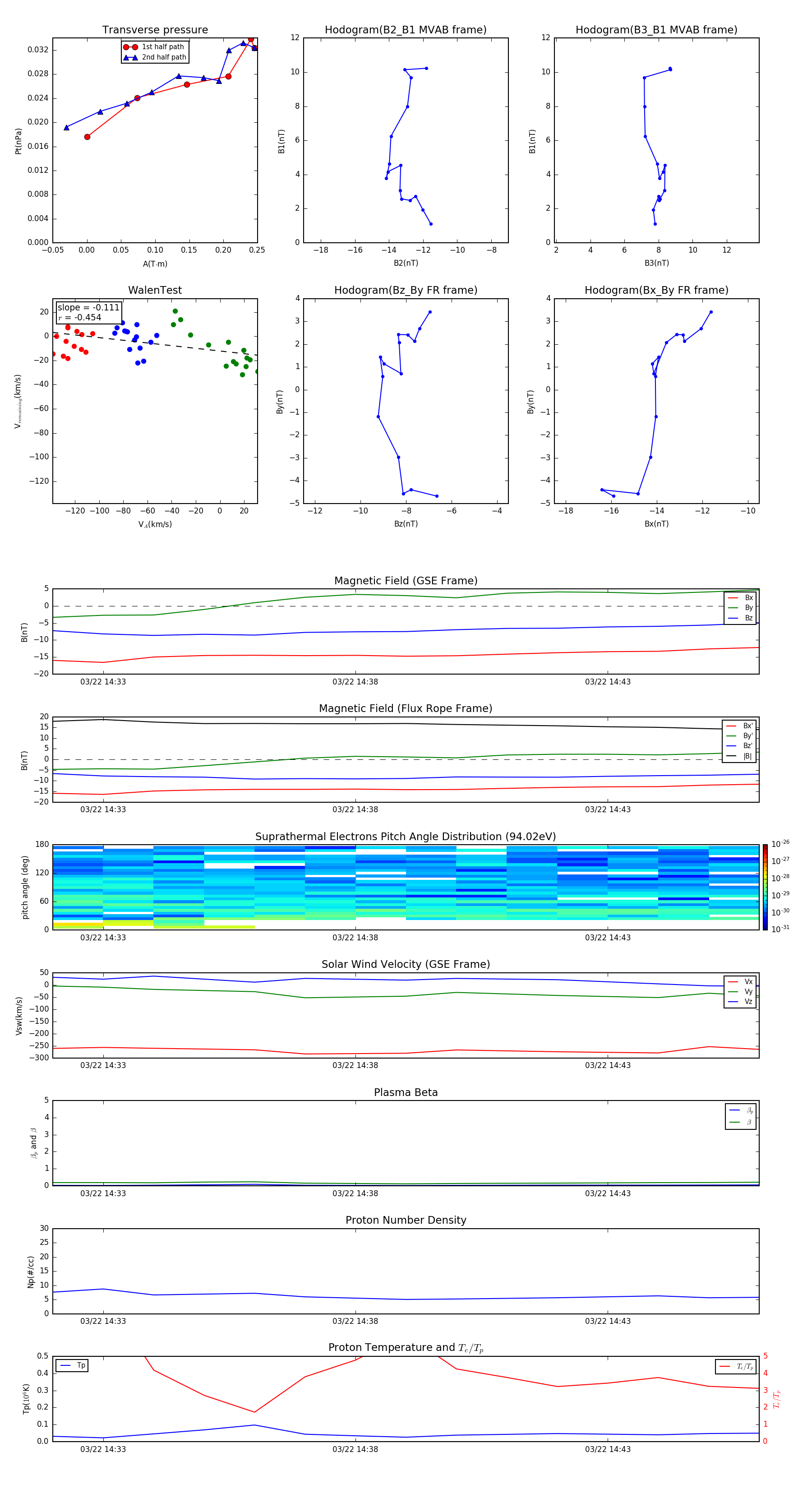Click the "Magnetic Field (Flux Rope Frame)" title

[x=406, y=709]
